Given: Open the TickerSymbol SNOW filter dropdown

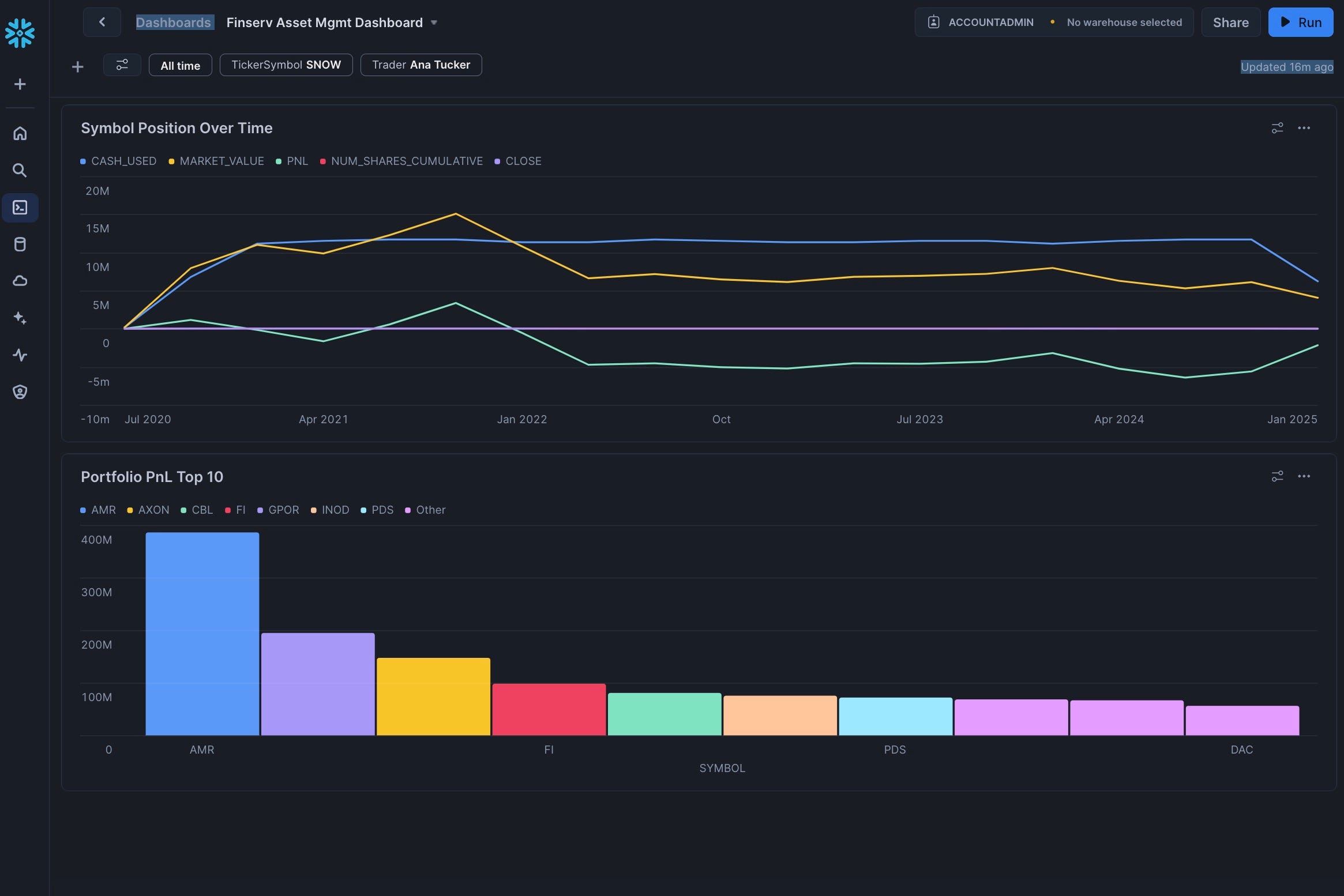Looking at the screenshot, I should pyautogui.click(x=286, y=65).
